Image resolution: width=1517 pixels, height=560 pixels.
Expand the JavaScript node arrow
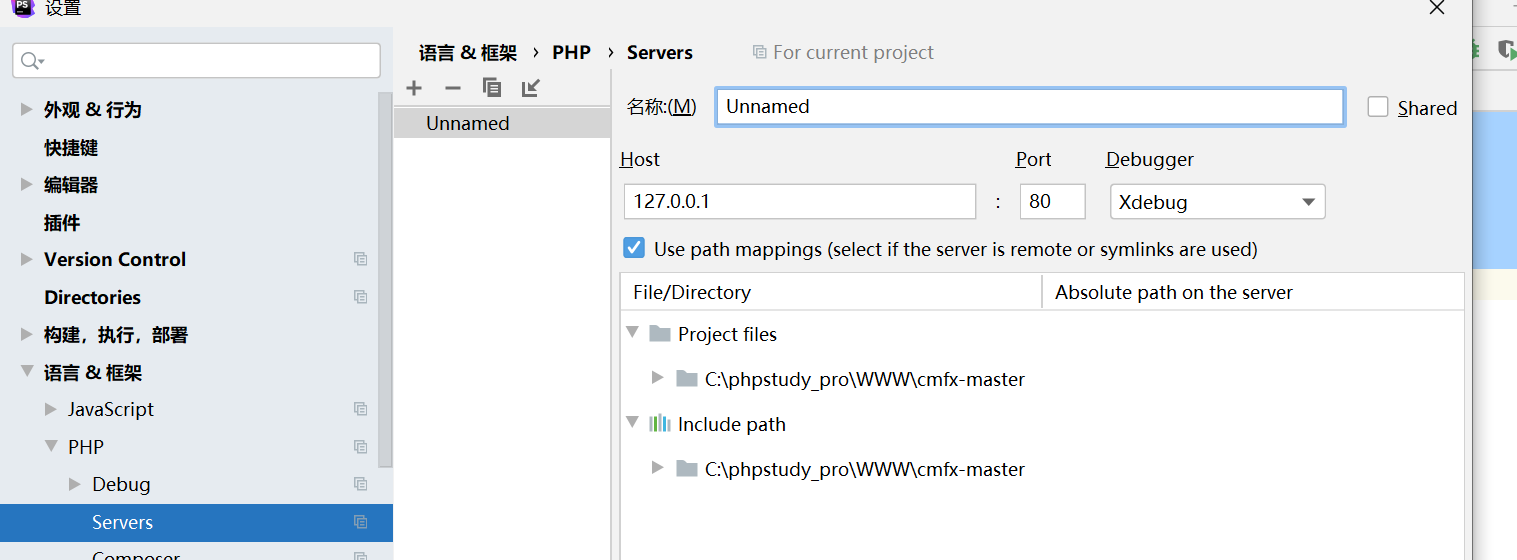coord(51,409)
